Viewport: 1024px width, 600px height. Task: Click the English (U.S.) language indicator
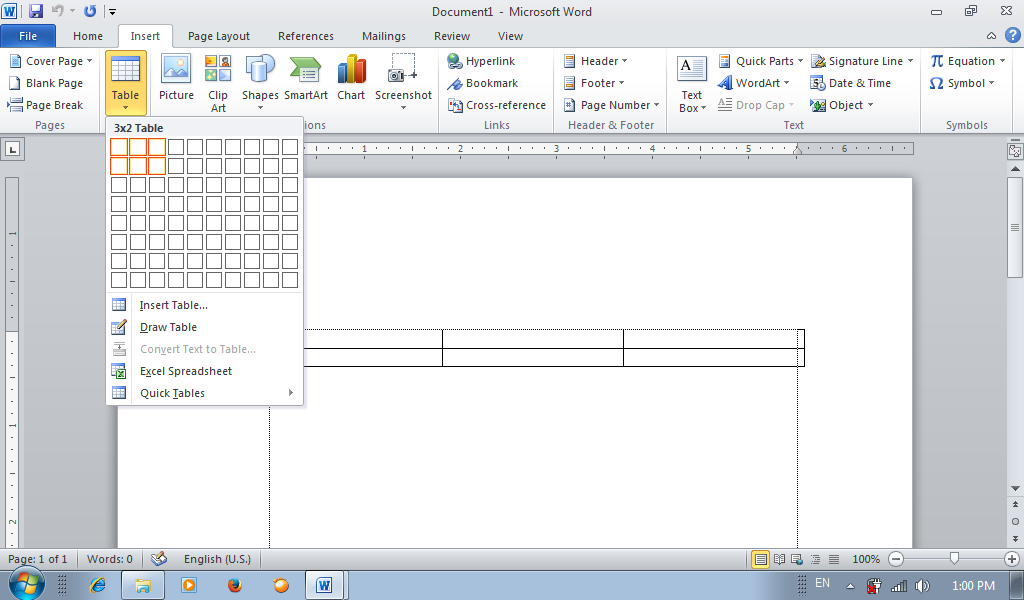coord(217,559)
